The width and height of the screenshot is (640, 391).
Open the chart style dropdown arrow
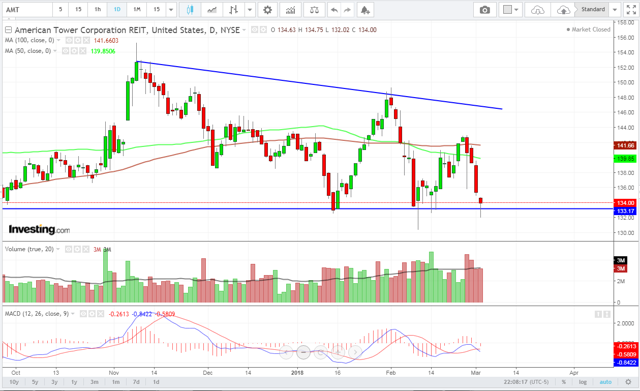pos(249,10)
